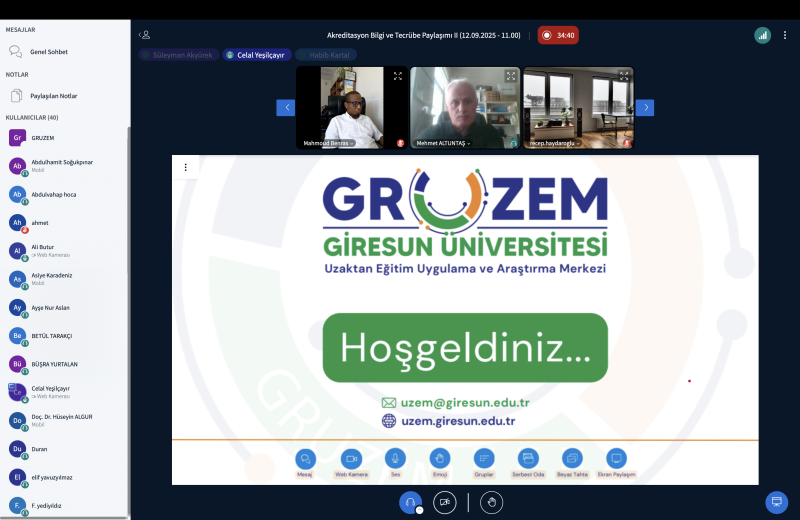The width and height of the screenshot is (800, 520).
Task: Click the Web Kamera icon on slide
Action: click(351, 459)
